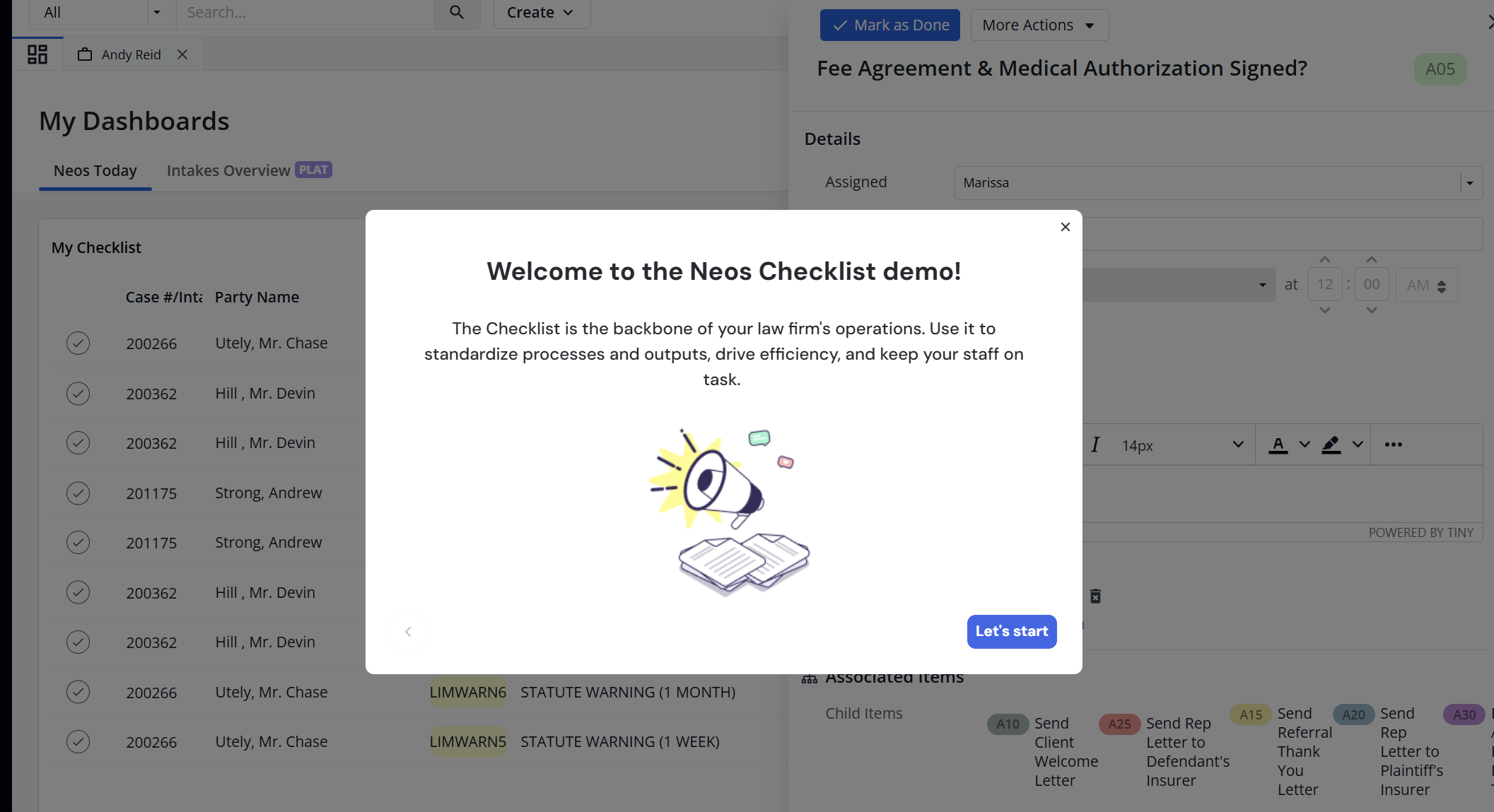Click the modal previous arrow
Viewport: 1494px width, 812px height.
point(408,632)
